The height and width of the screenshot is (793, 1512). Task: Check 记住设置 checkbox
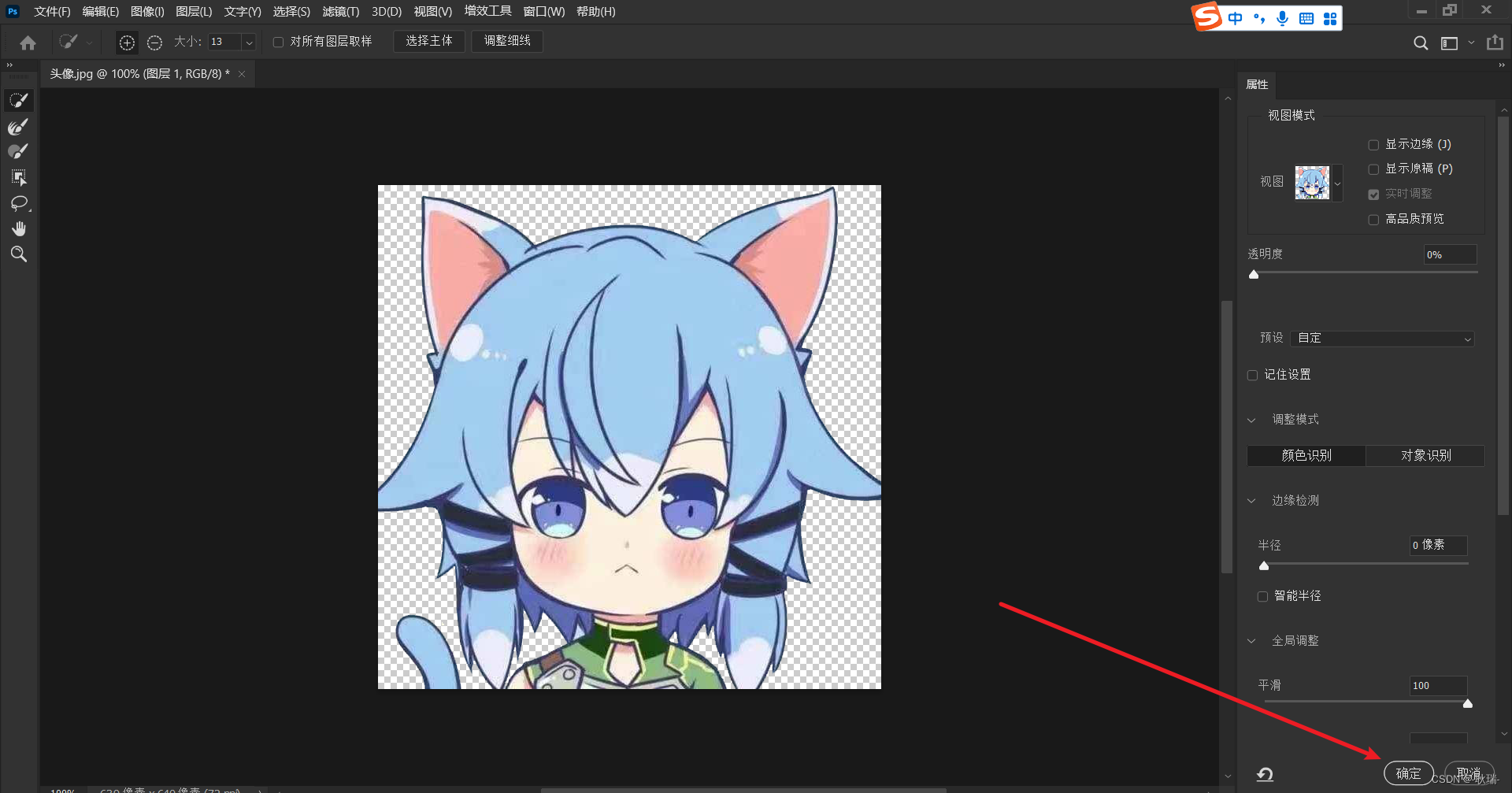[1252, 376]
